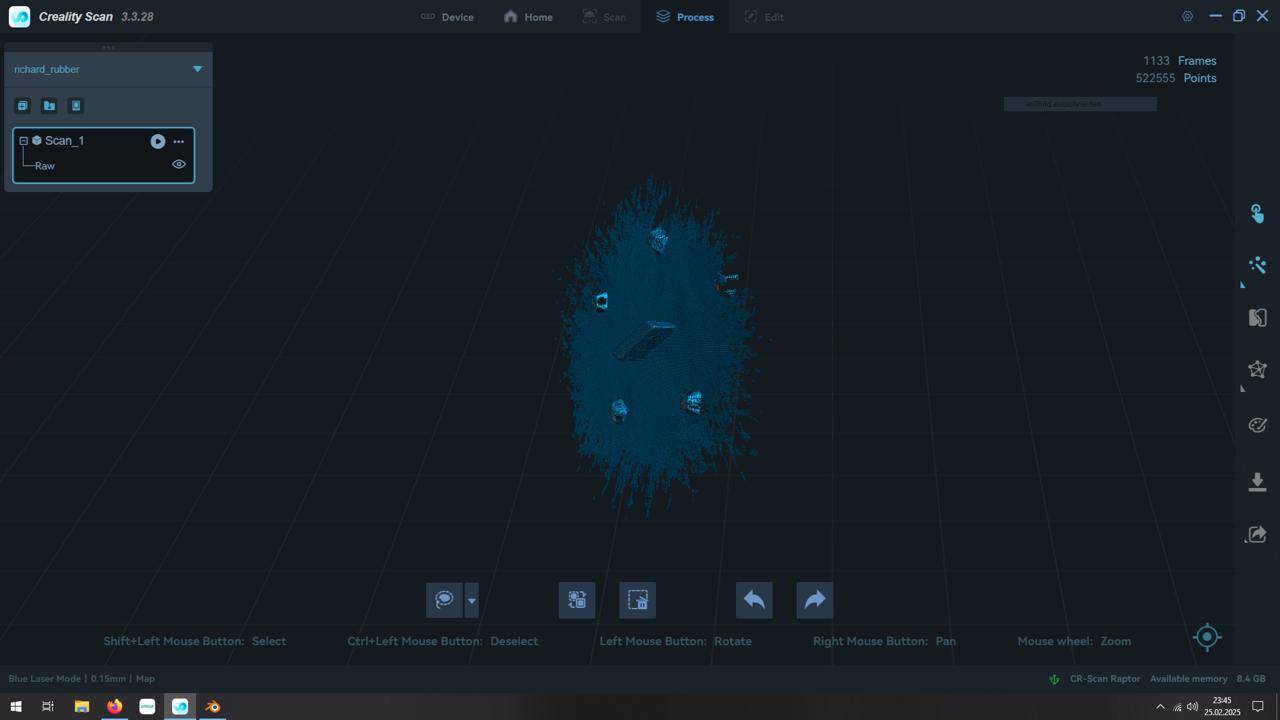Switch to the Scan tab
The height and width of the screenshot is (720, 1280).
click(604, 17)
